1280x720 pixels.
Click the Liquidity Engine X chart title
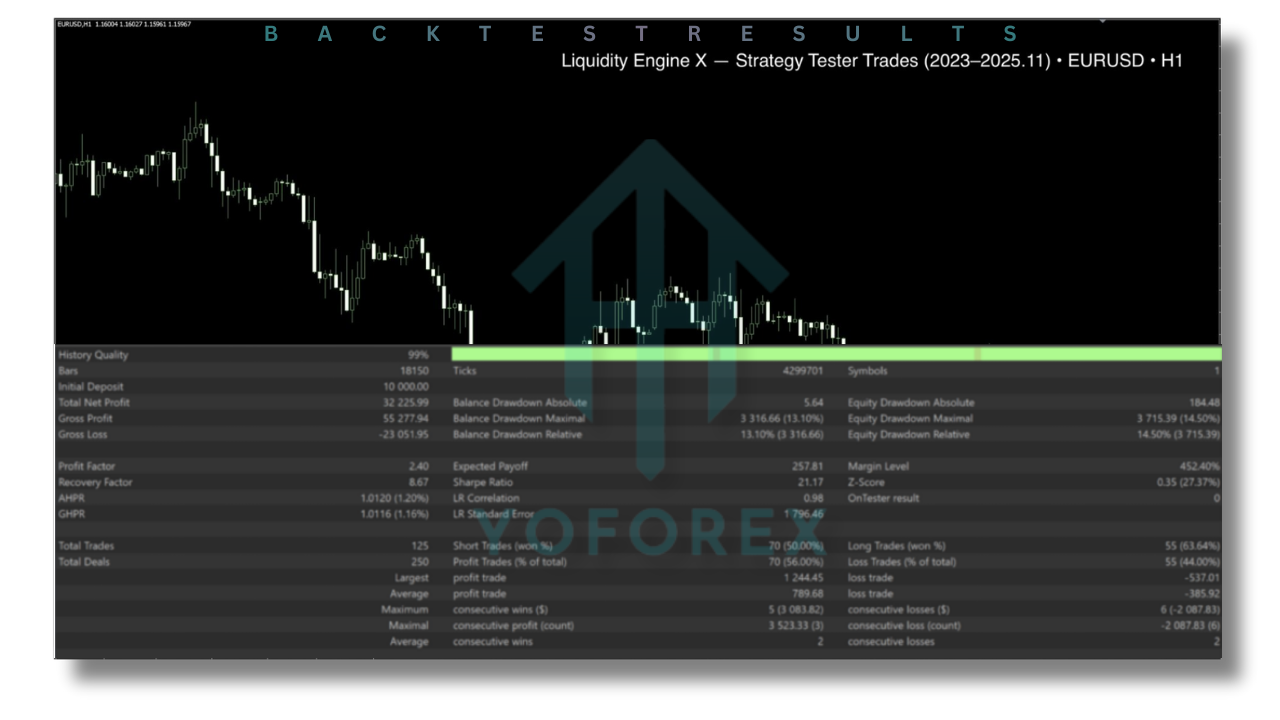[x=872, y=61]
